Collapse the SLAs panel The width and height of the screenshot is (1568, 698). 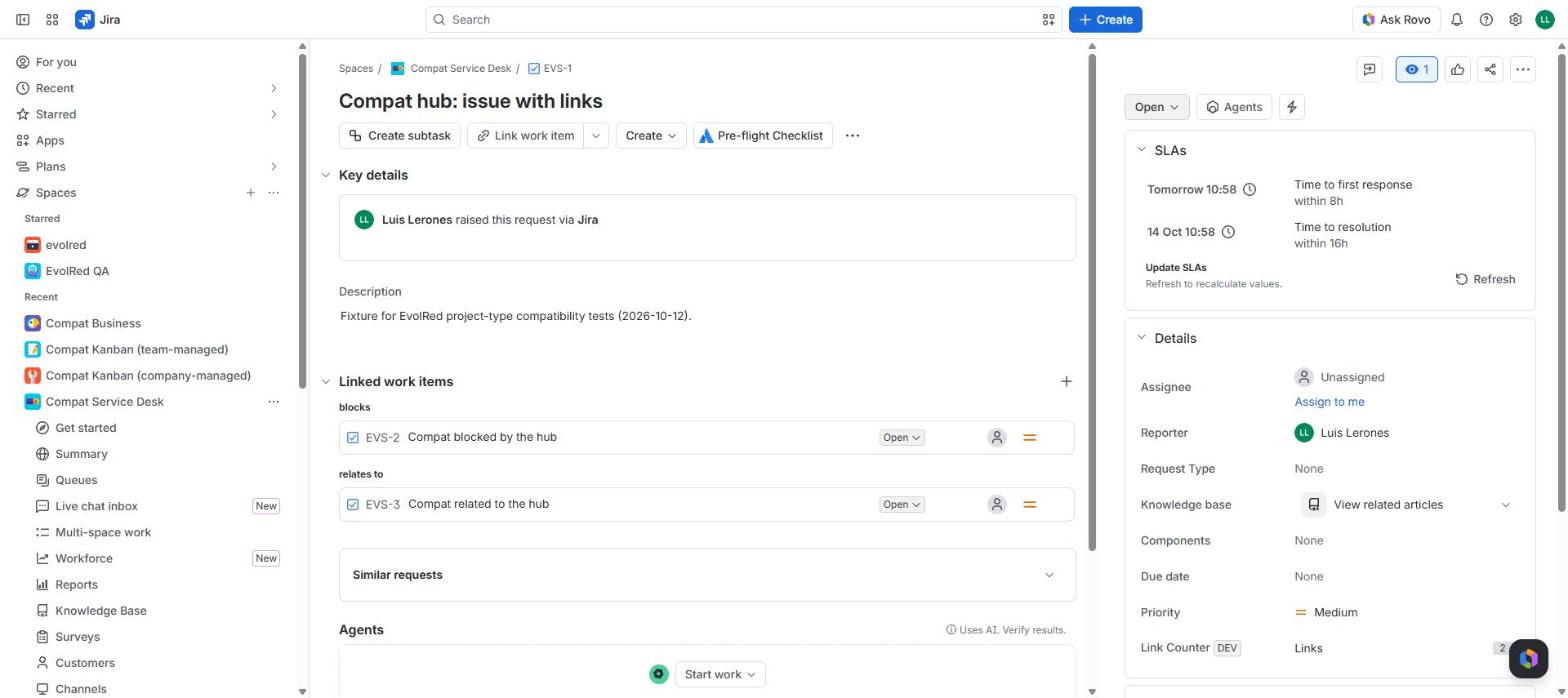tap(1141, 150)
